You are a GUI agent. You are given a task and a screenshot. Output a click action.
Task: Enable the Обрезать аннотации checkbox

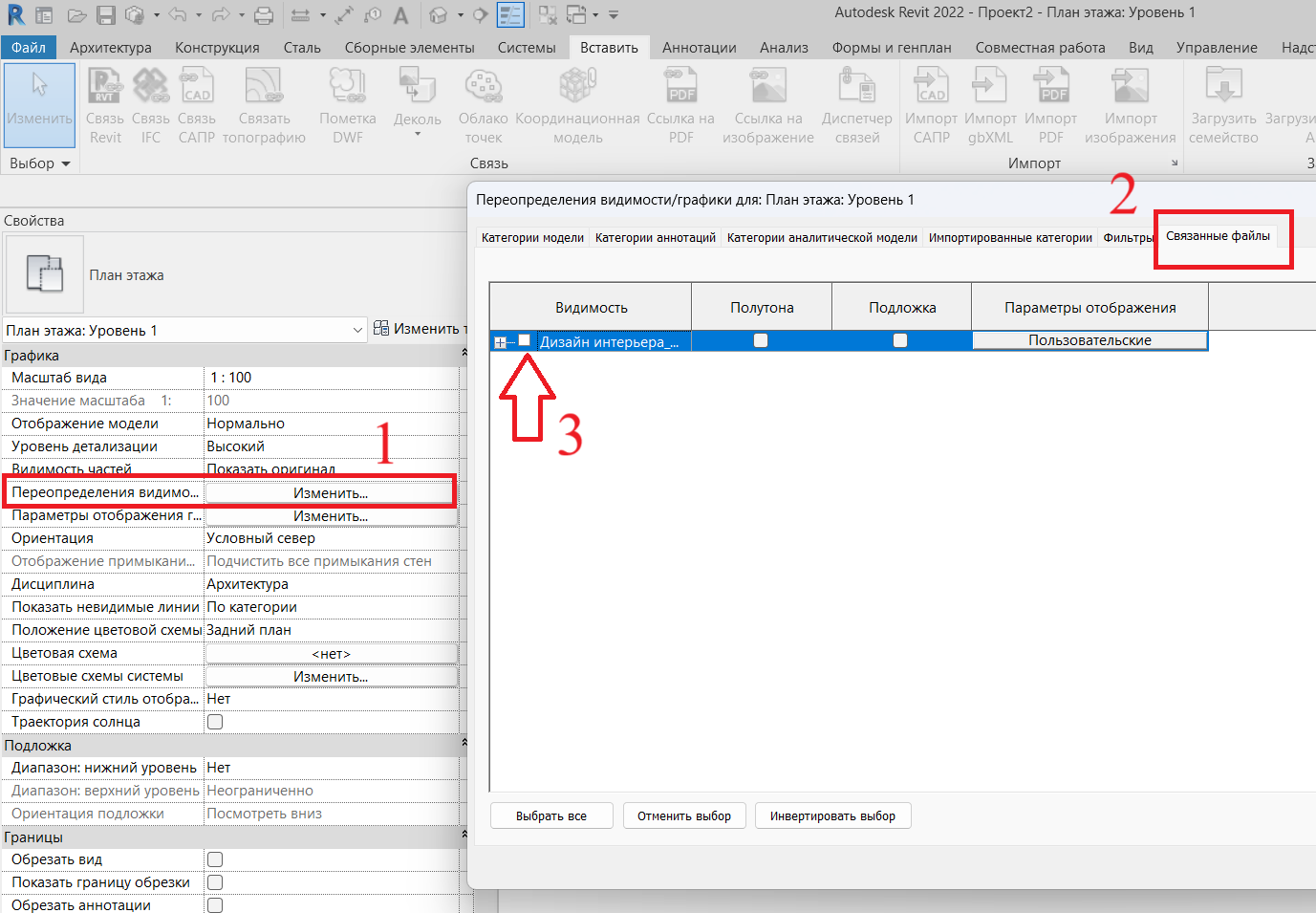point(215,905)
